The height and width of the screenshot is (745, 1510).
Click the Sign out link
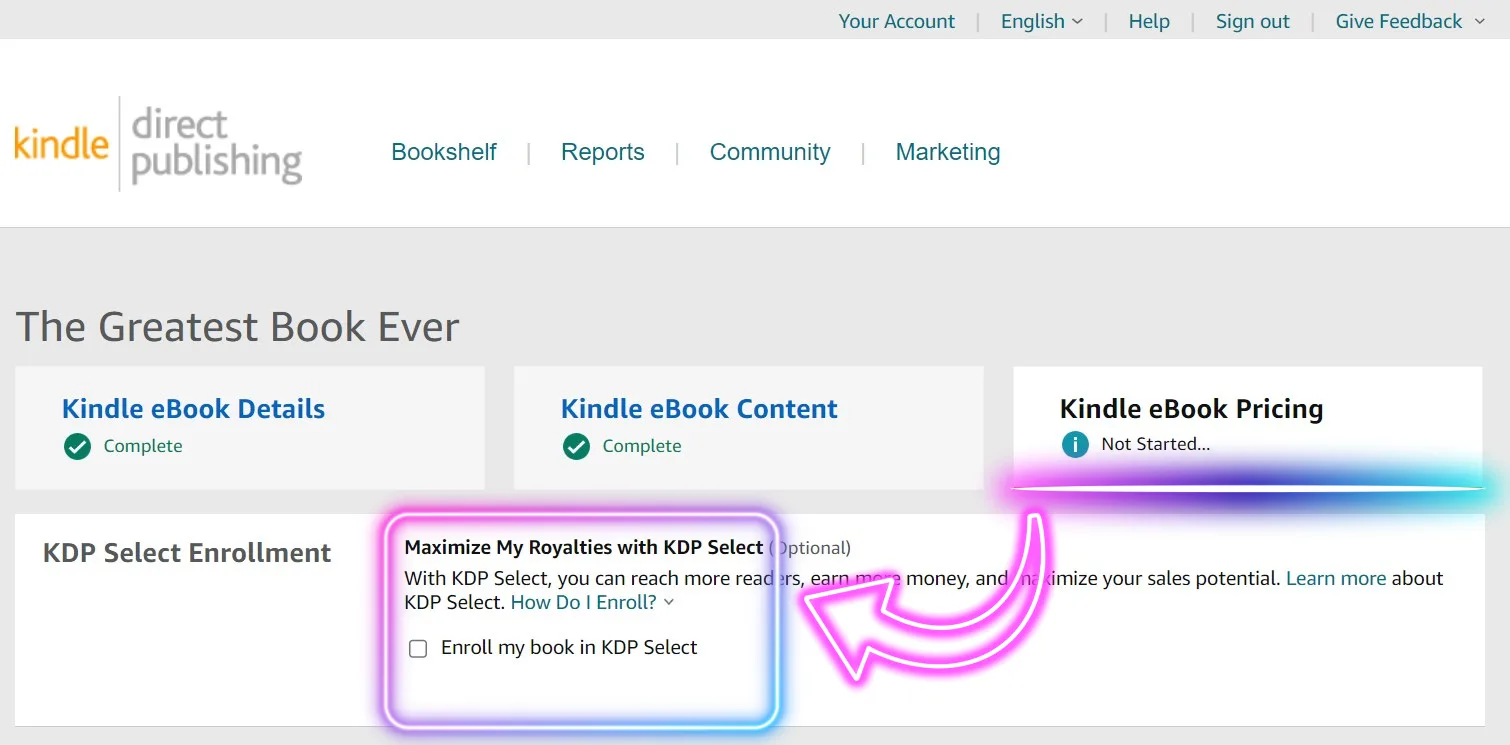click(1253, 21)
